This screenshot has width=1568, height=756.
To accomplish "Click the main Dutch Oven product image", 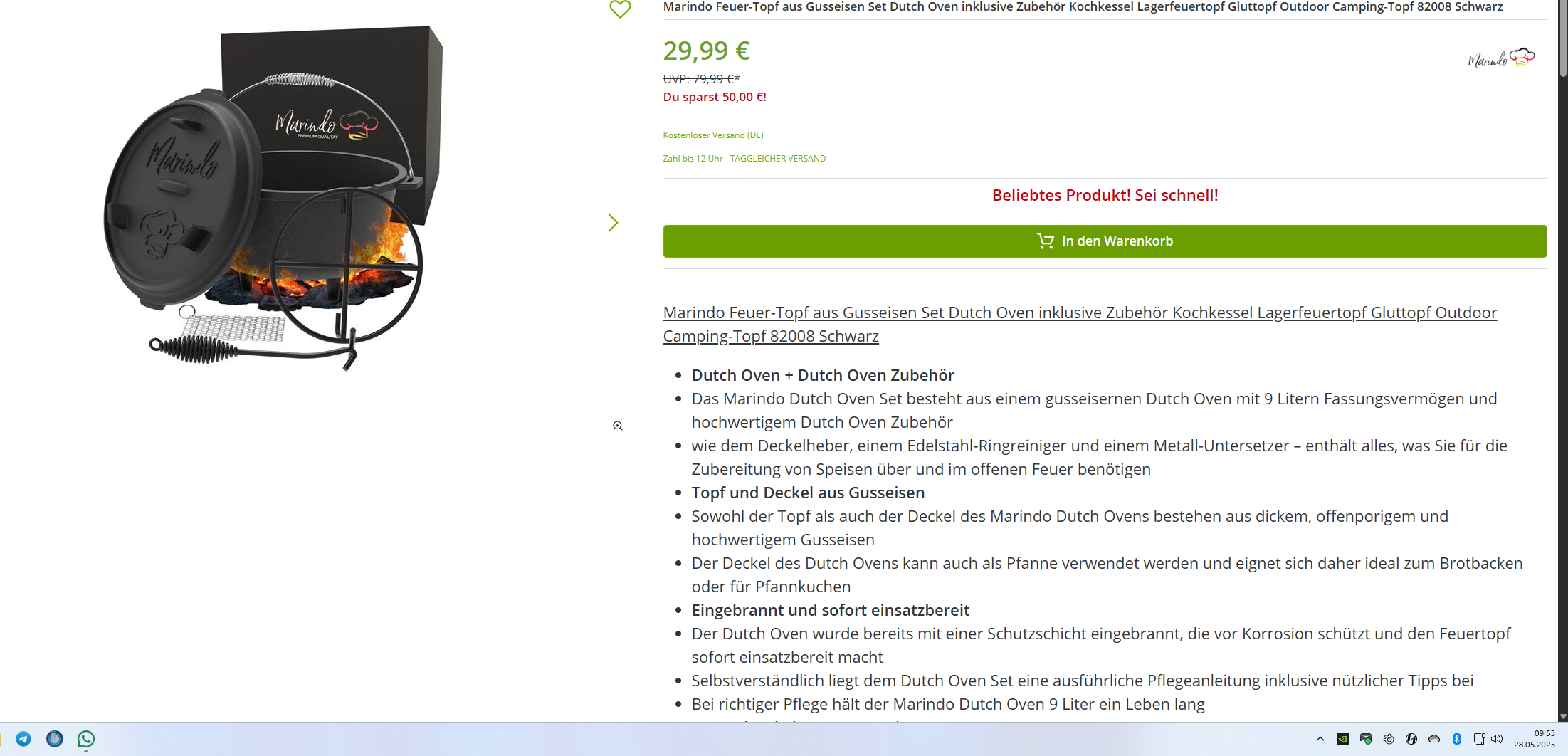I will pyautogui.click(x=274, y=199).
